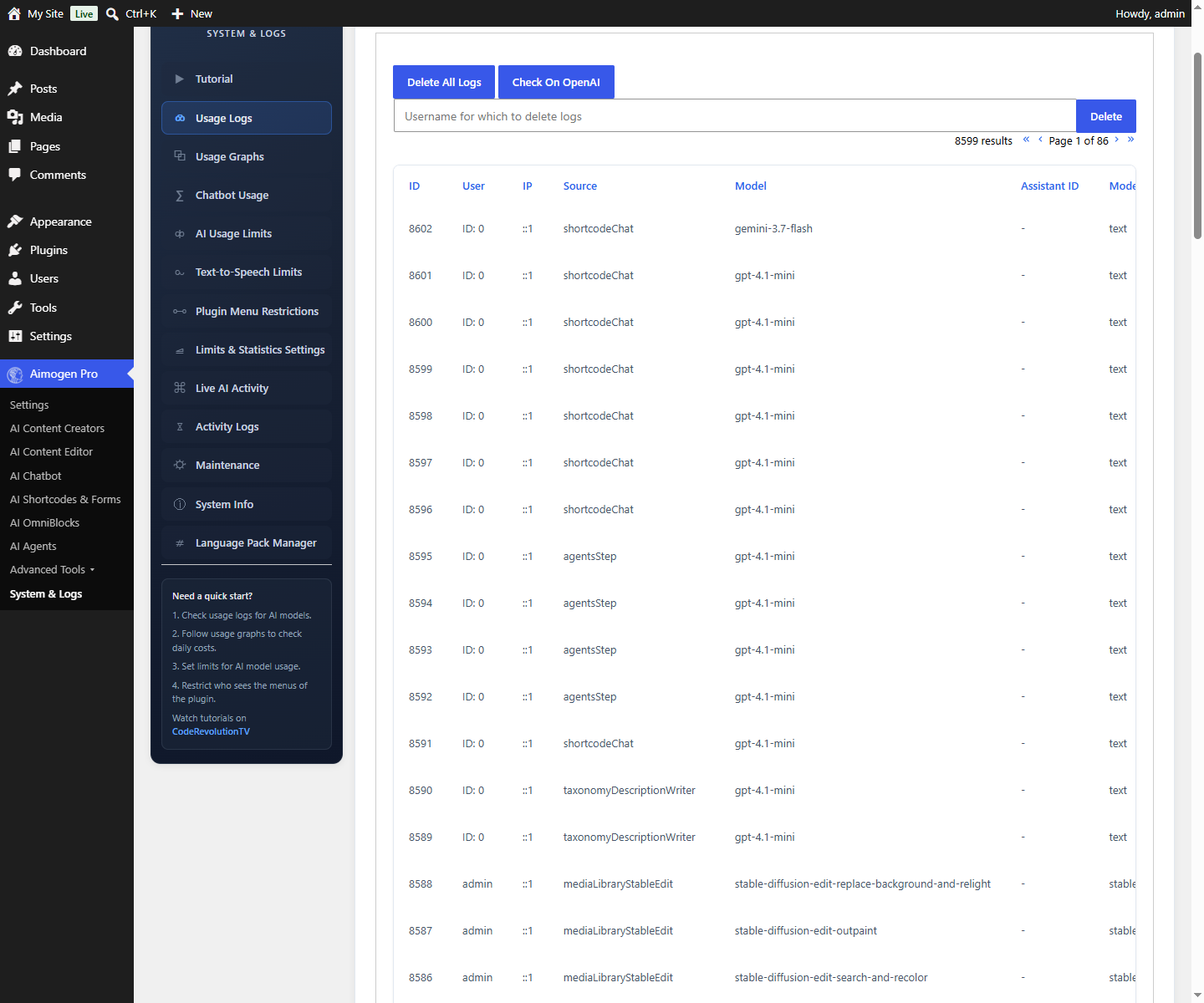The height and width of the screenshot is (1003, 1204).
Task: Click the Chatbot Usage sigma icon
Action: point(180,195)
